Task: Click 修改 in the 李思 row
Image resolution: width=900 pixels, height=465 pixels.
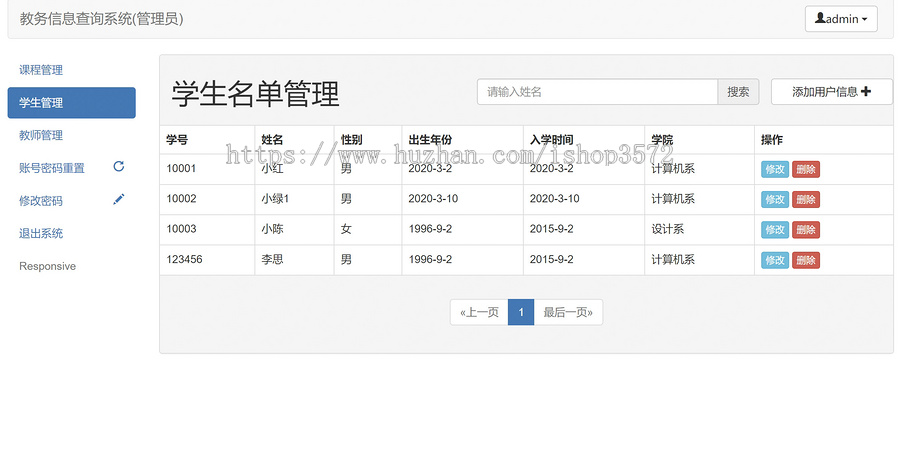Action: pyautogui.click(x=775, y=260)
